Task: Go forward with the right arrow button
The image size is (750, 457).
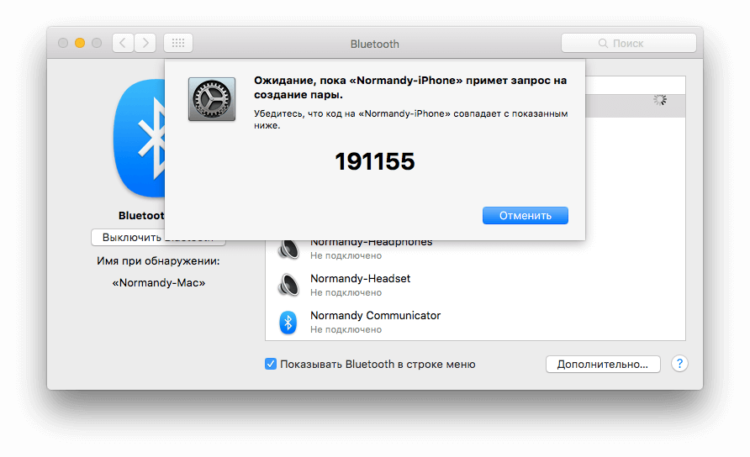Action: point(145,43)
